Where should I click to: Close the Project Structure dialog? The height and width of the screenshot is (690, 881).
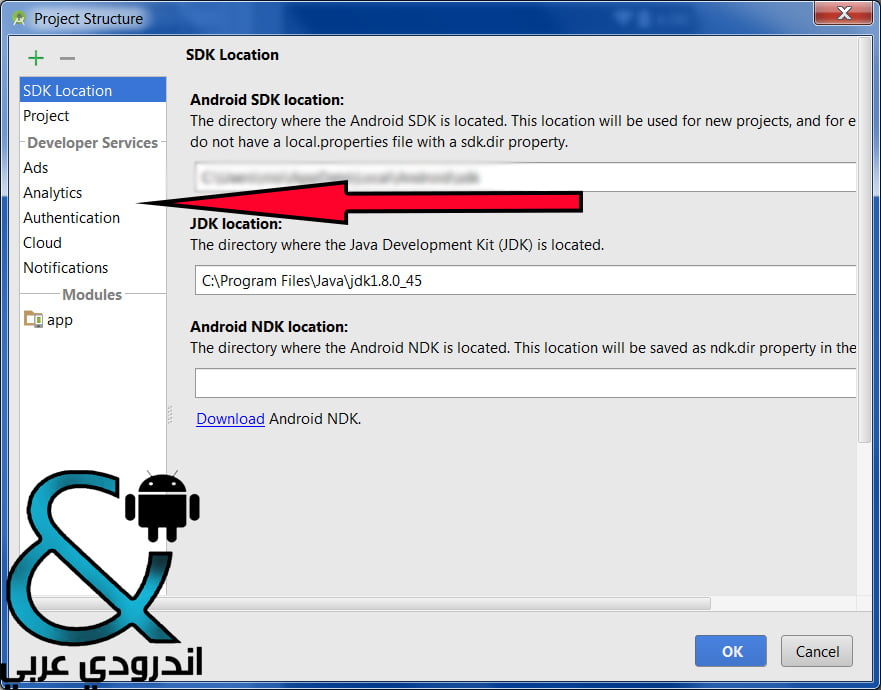tap(843, 13)
